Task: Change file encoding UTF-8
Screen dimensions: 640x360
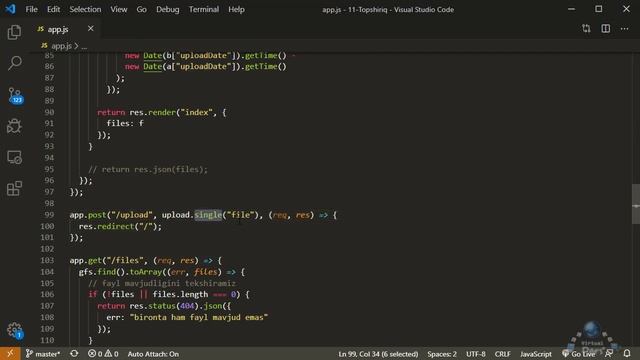Action: tap(476, 354)
